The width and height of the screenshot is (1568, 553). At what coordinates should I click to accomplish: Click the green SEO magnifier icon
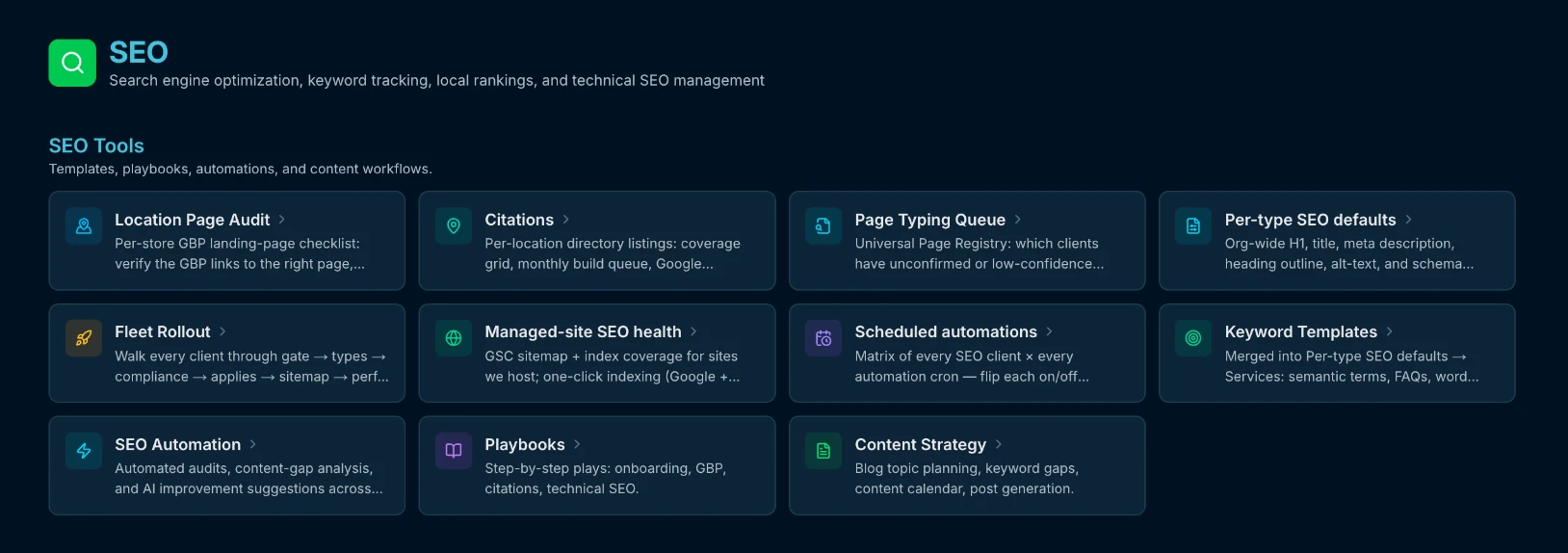coord(72,63)
